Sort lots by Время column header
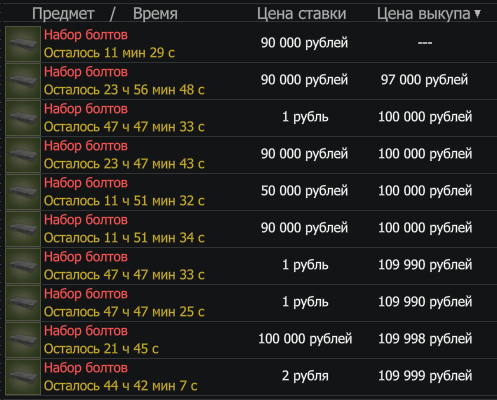 (155, 14)
